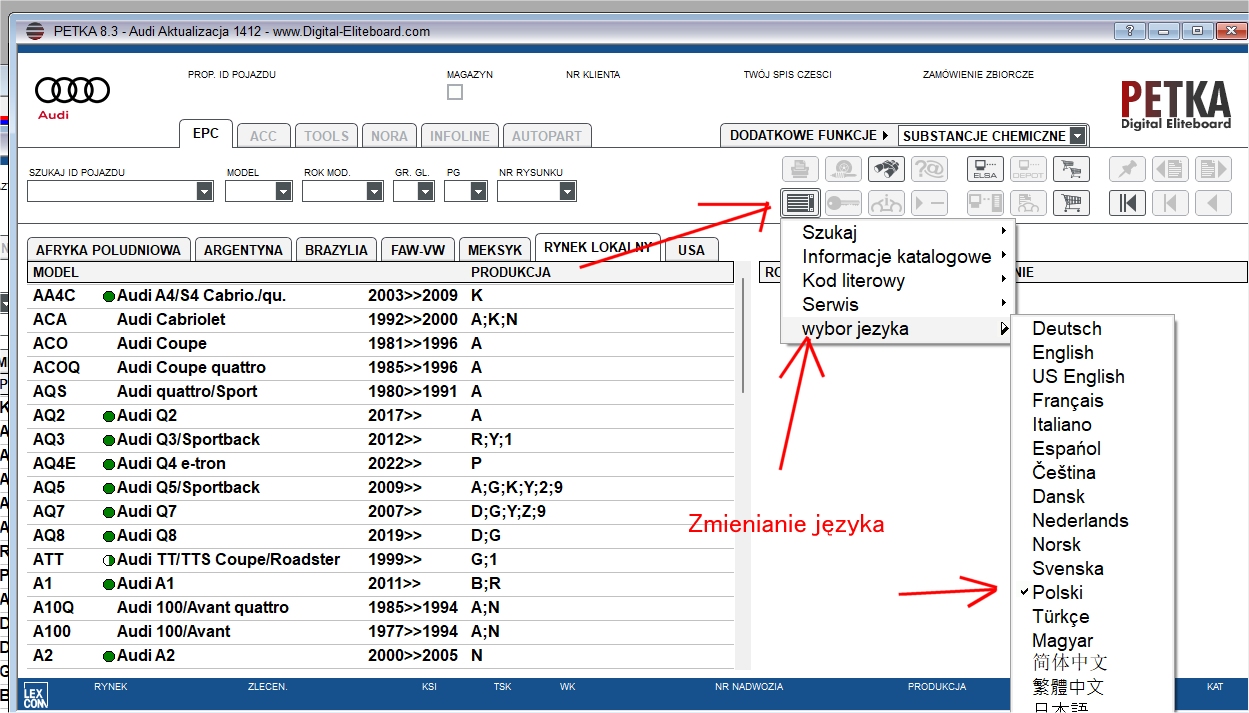Switch to the BRAZYLIA market tab

click(x=336, y=250)
